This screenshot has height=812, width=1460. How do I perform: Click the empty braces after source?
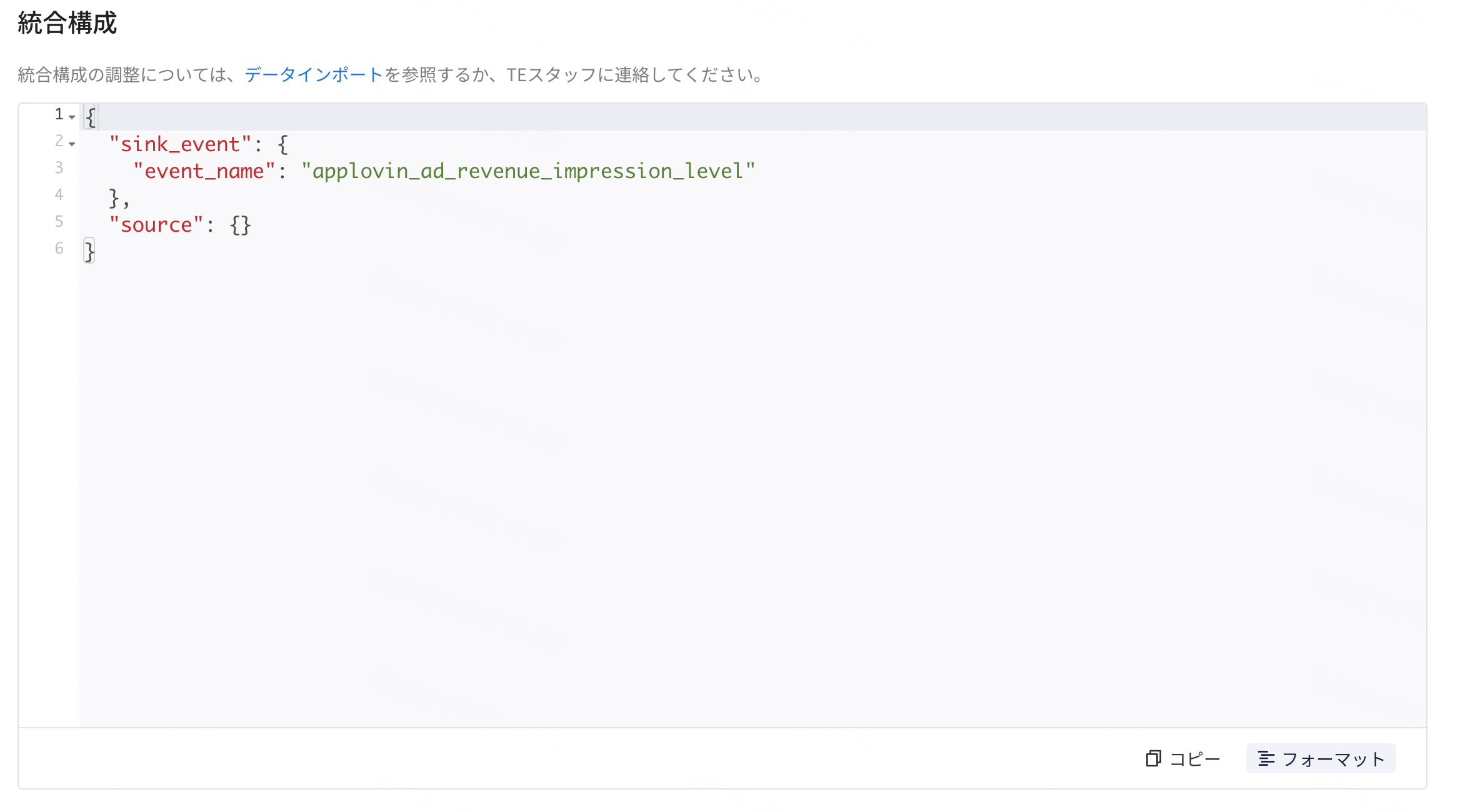click(241, 225)
